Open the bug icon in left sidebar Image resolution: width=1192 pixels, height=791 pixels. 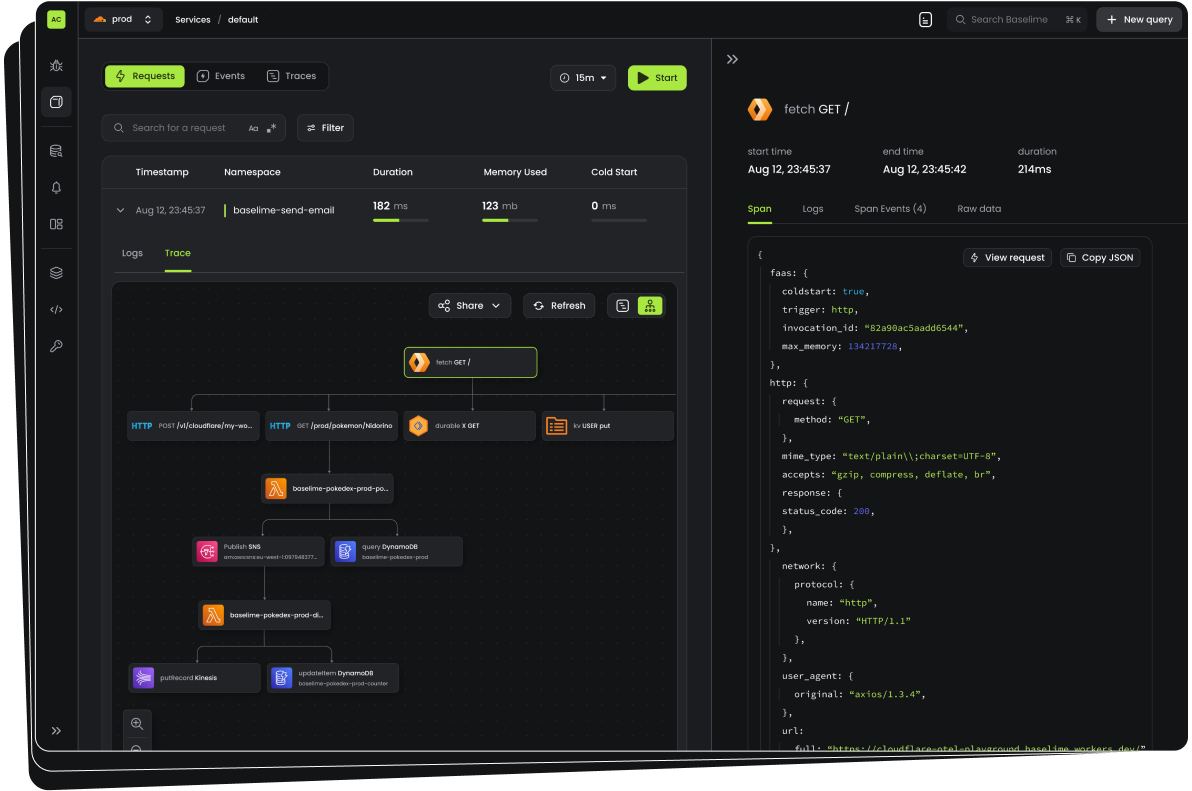(56, 66)
